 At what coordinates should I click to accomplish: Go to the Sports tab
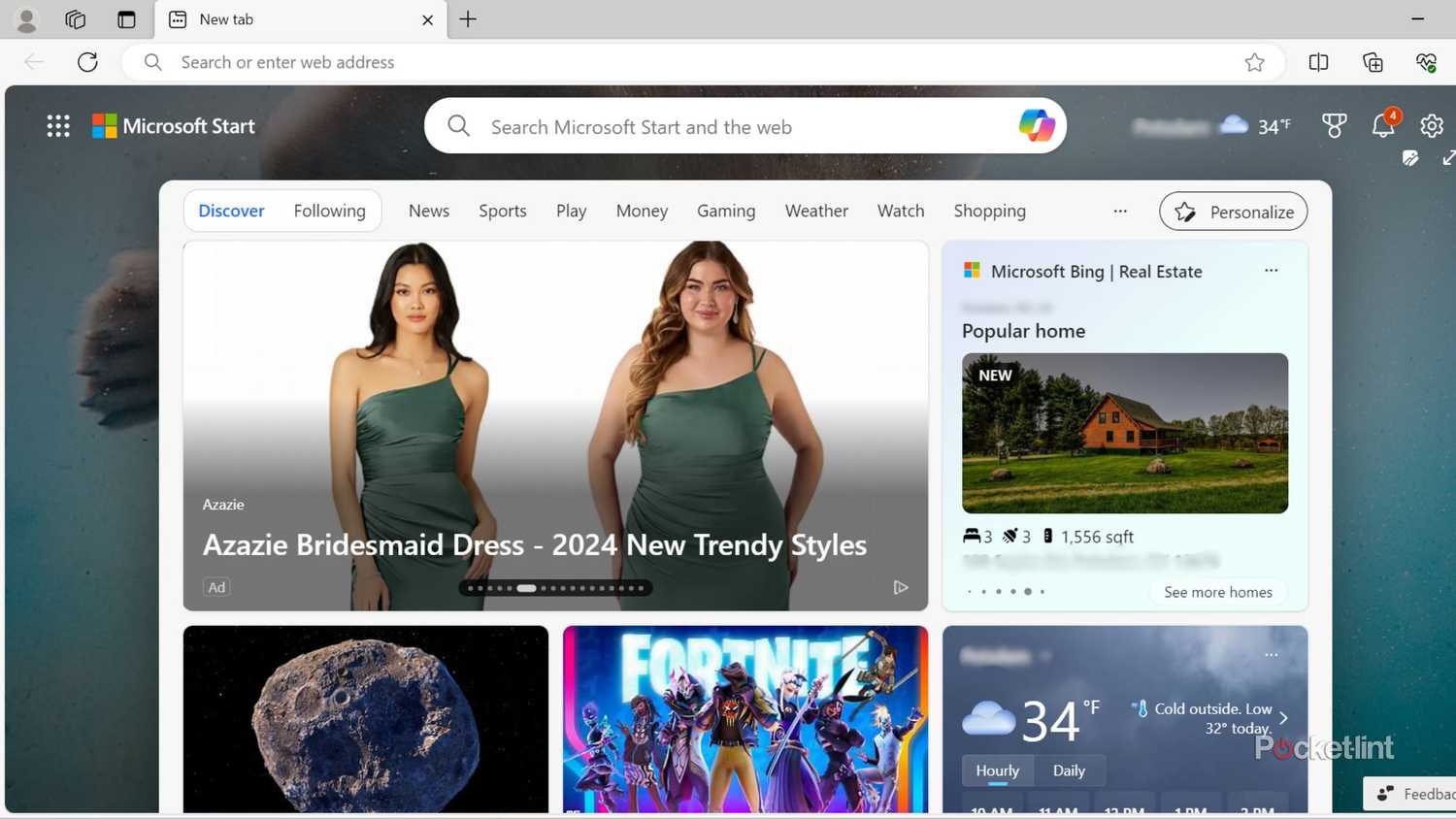502,211
